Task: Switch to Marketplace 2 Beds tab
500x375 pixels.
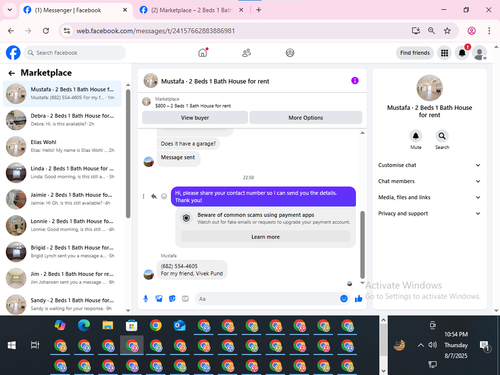Action: [x=190, y=10]
